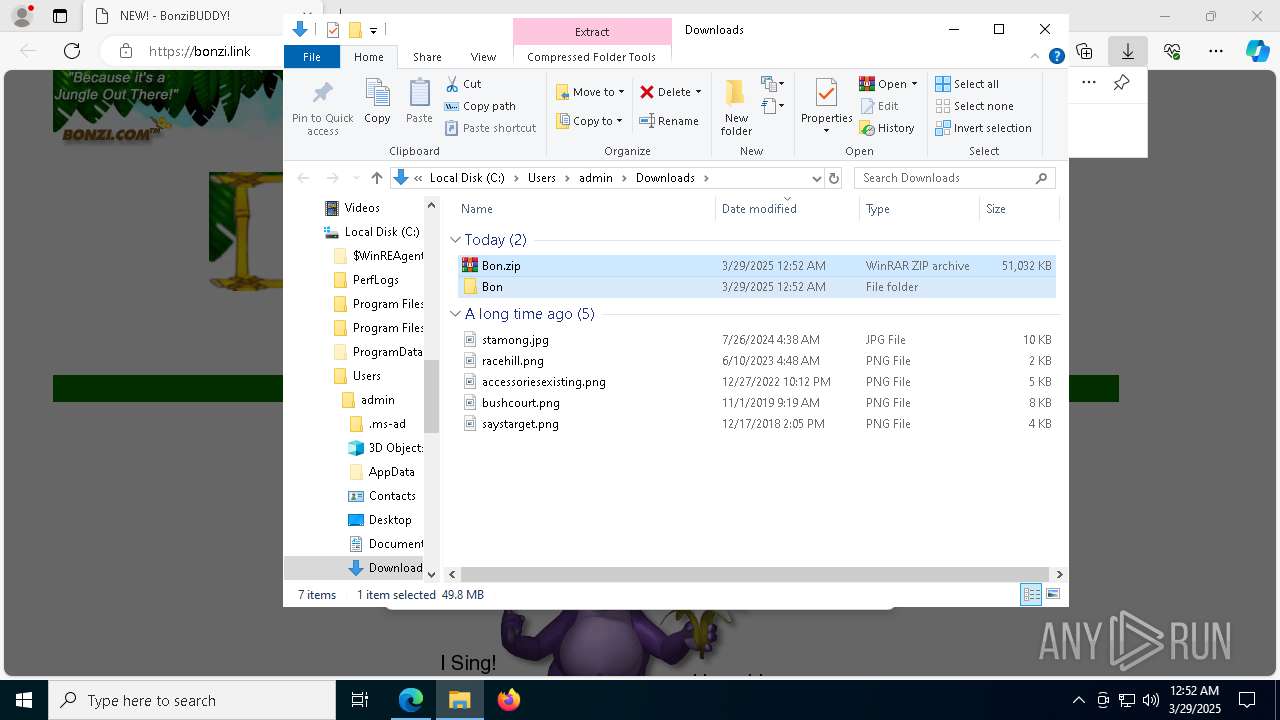Open Copilot icon in Edge
This screenshot has width=1280, height=720.
coord(1257,51)
